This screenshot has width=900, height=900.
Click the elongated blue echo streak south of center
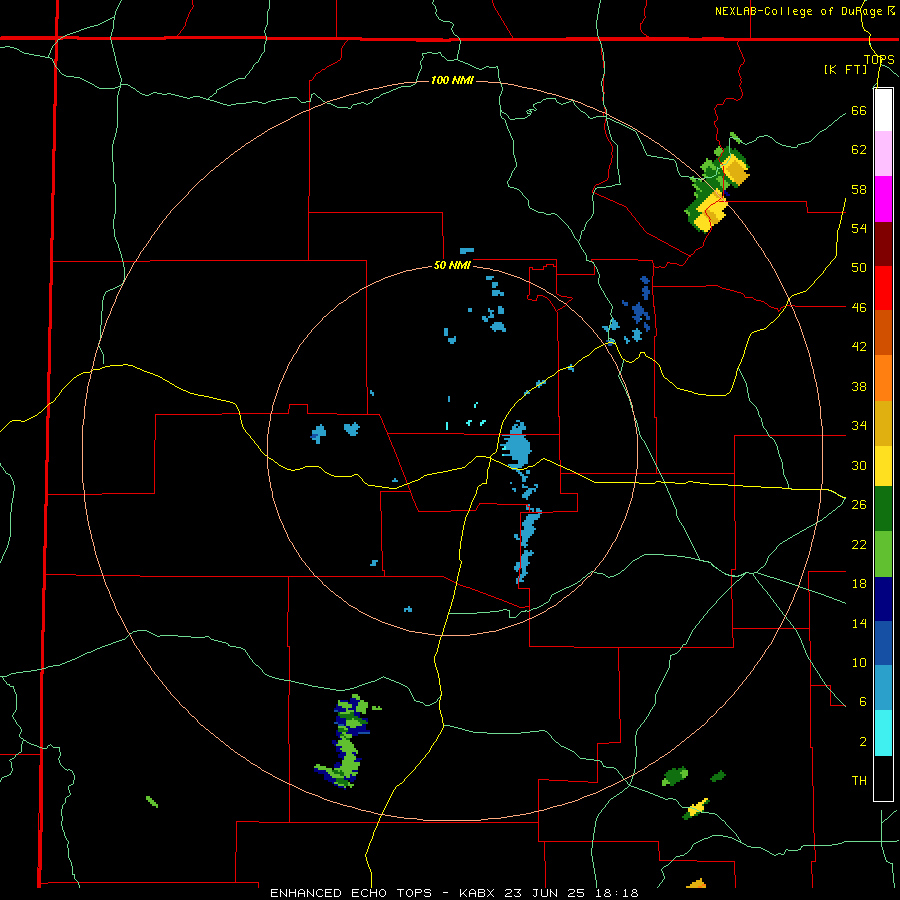[527, 545]
